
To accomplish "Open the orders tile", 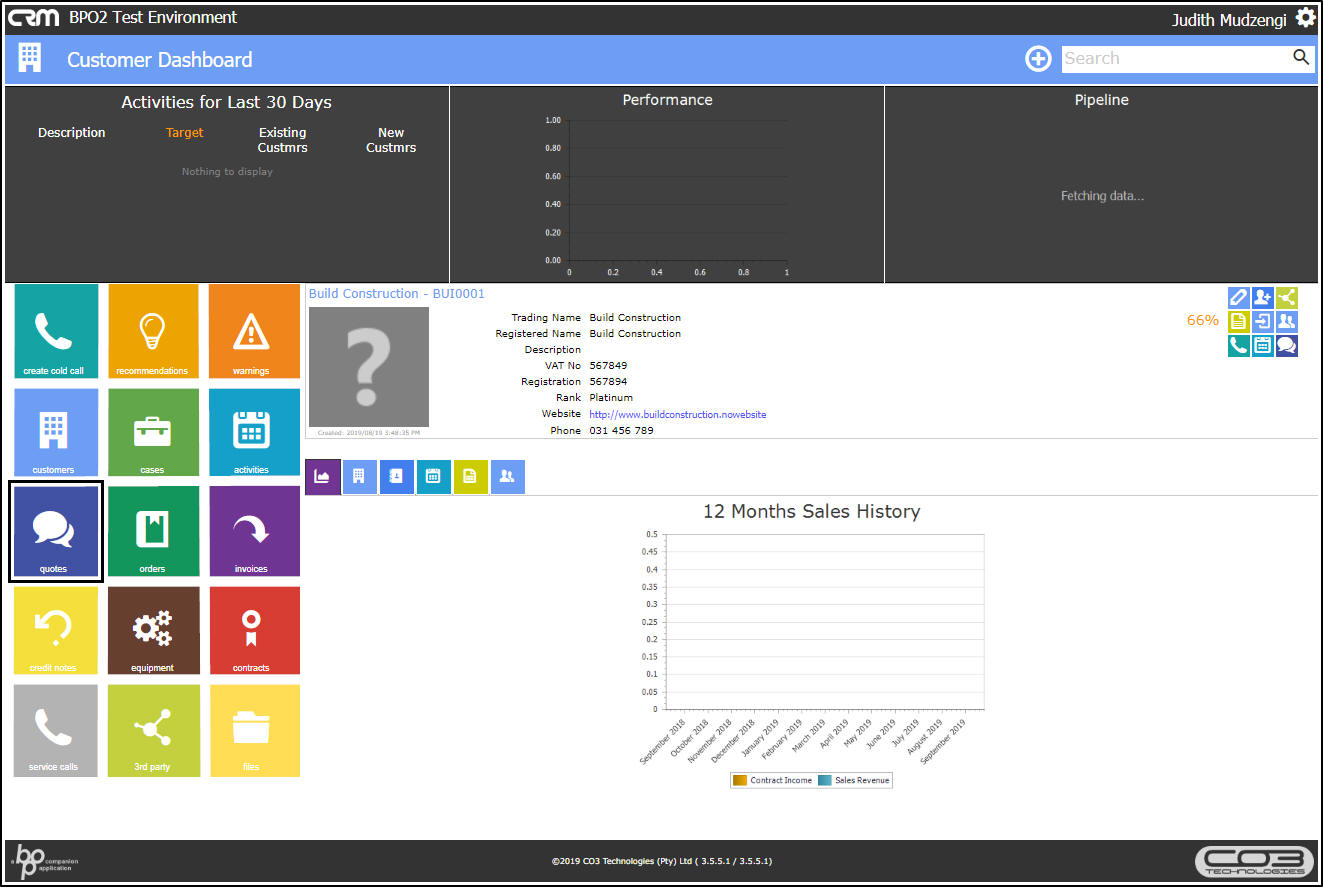I will coord(153,531).
